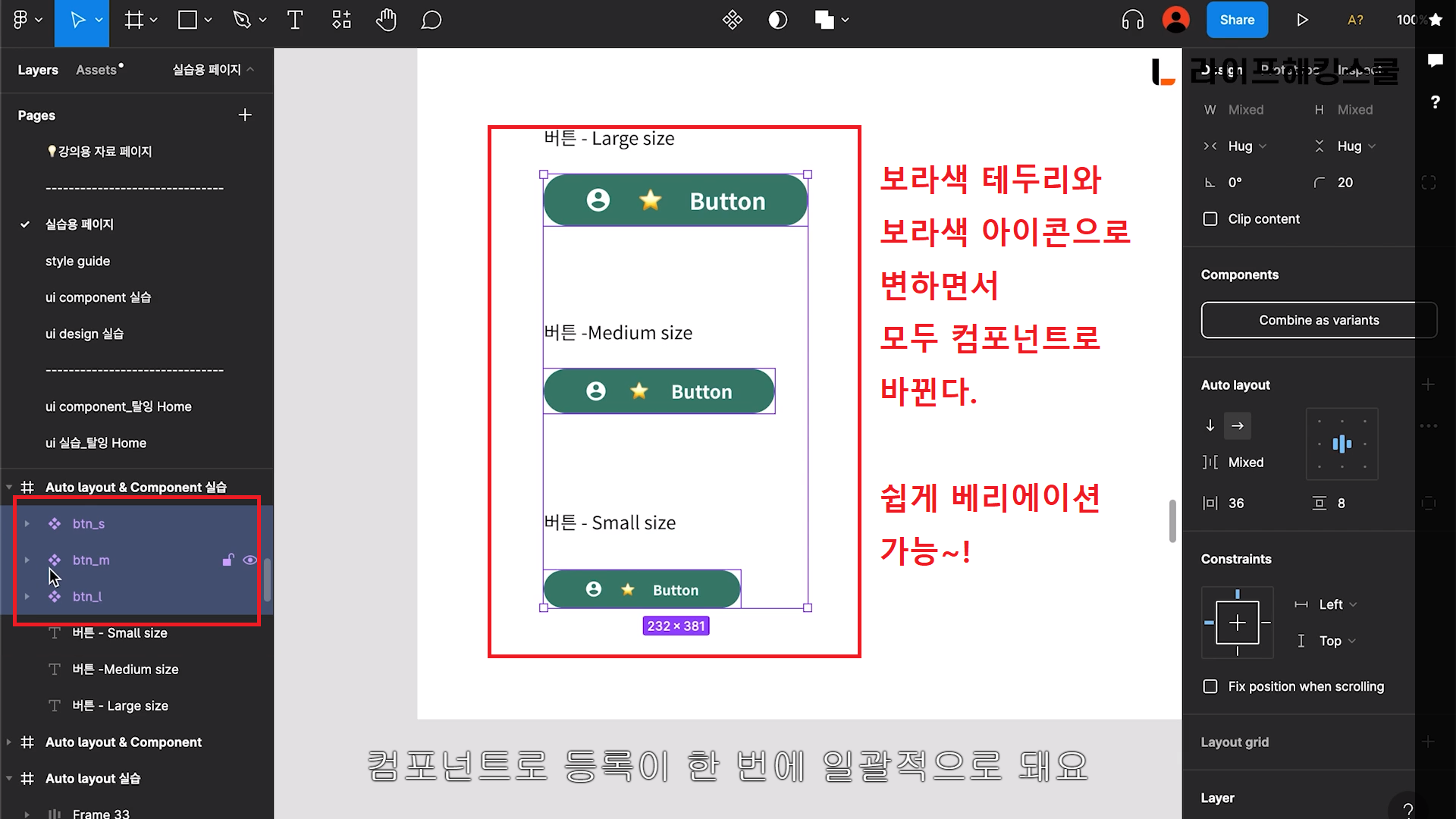Open the Resources tool
This screenshot has height=819, width=1456.
click(341, 20)
